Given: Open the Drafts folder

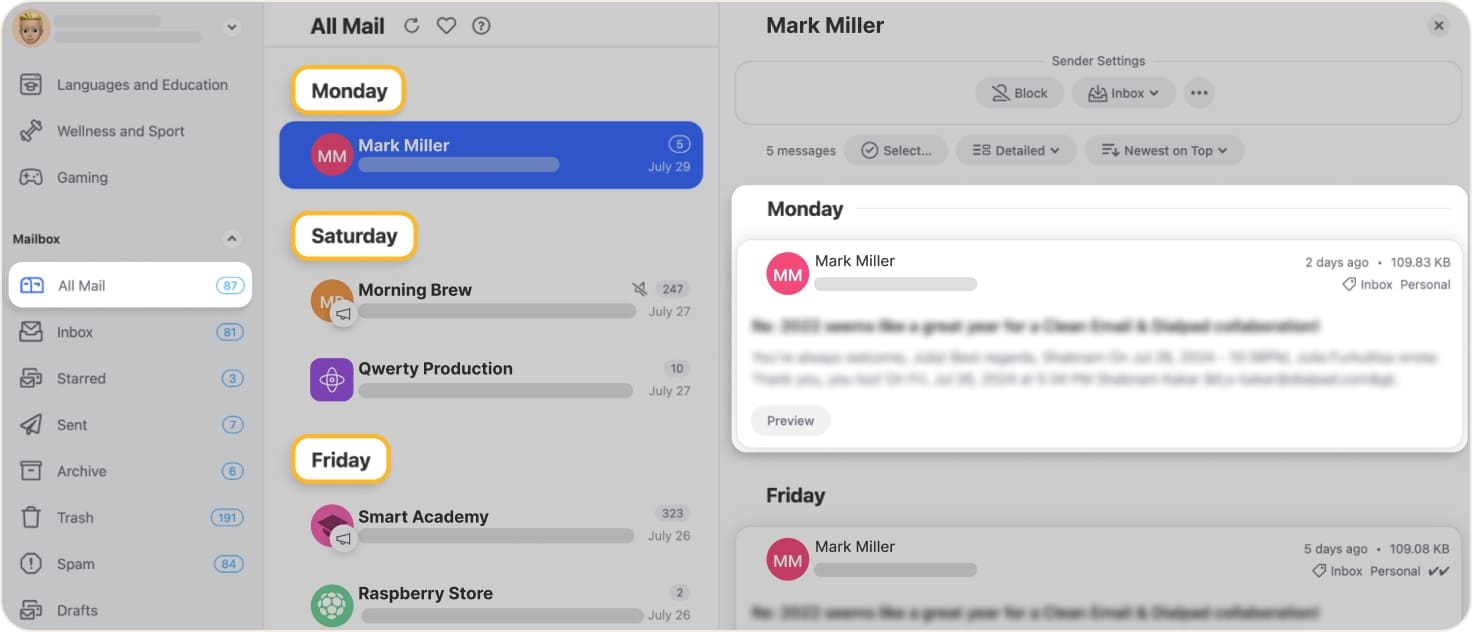Looking at the screenshot, I should [79, 610].
